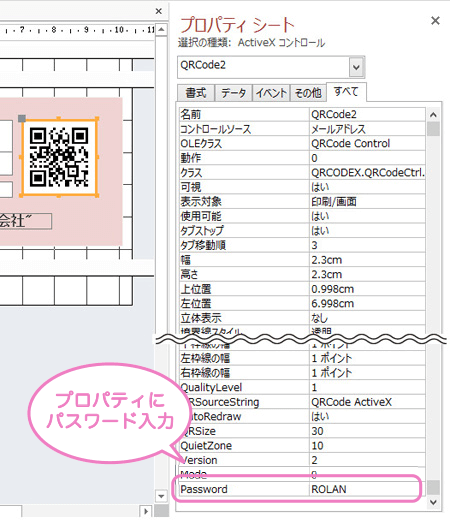The height and width of the screenshot is (526, 450).
Task: Open the QRCode2 object selector dropdown
Action: tap(356, 67)
